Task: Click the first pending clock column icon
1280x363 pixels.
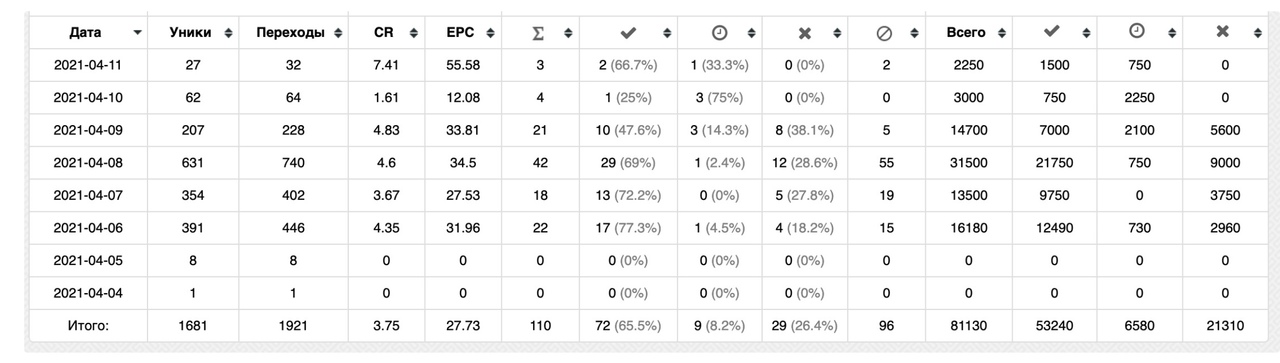Action: coord(719,33)
